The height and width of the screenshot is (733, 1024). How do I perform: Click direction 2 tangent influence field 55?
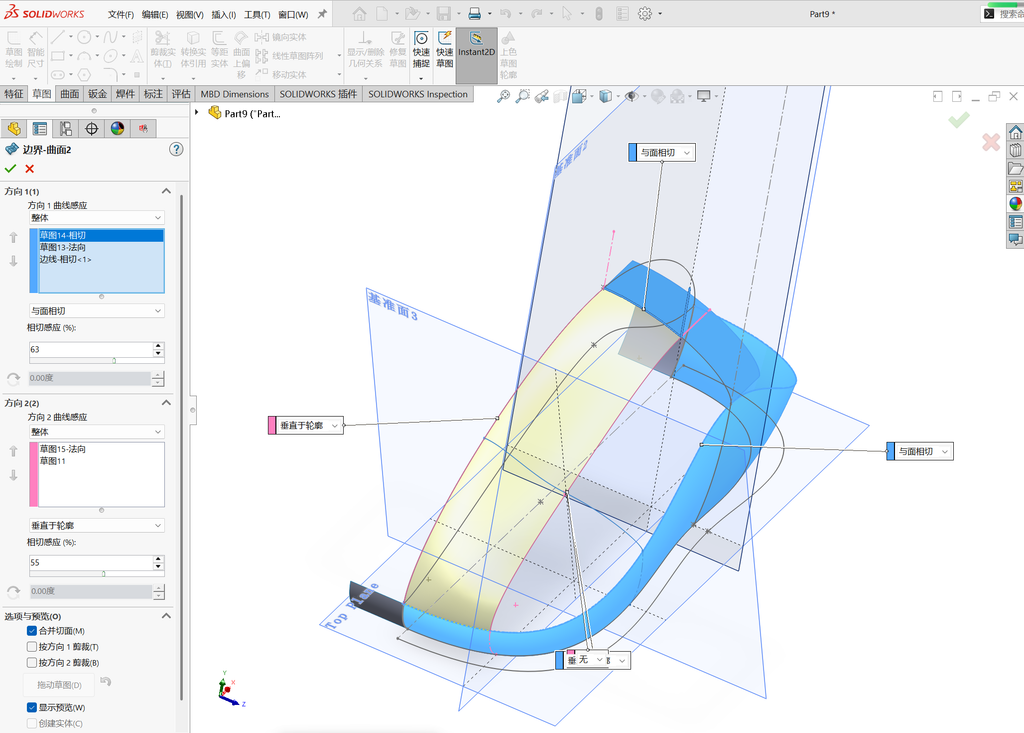pos(91,562)
